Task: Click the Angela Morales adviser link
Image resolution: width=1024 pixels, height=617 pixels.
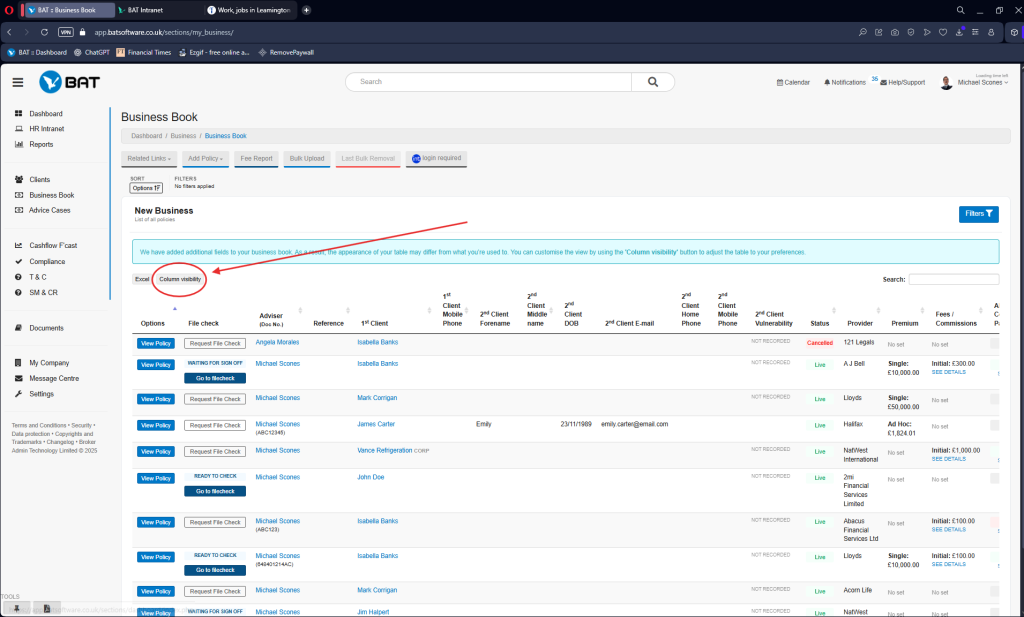Action: tap(277, 342)
